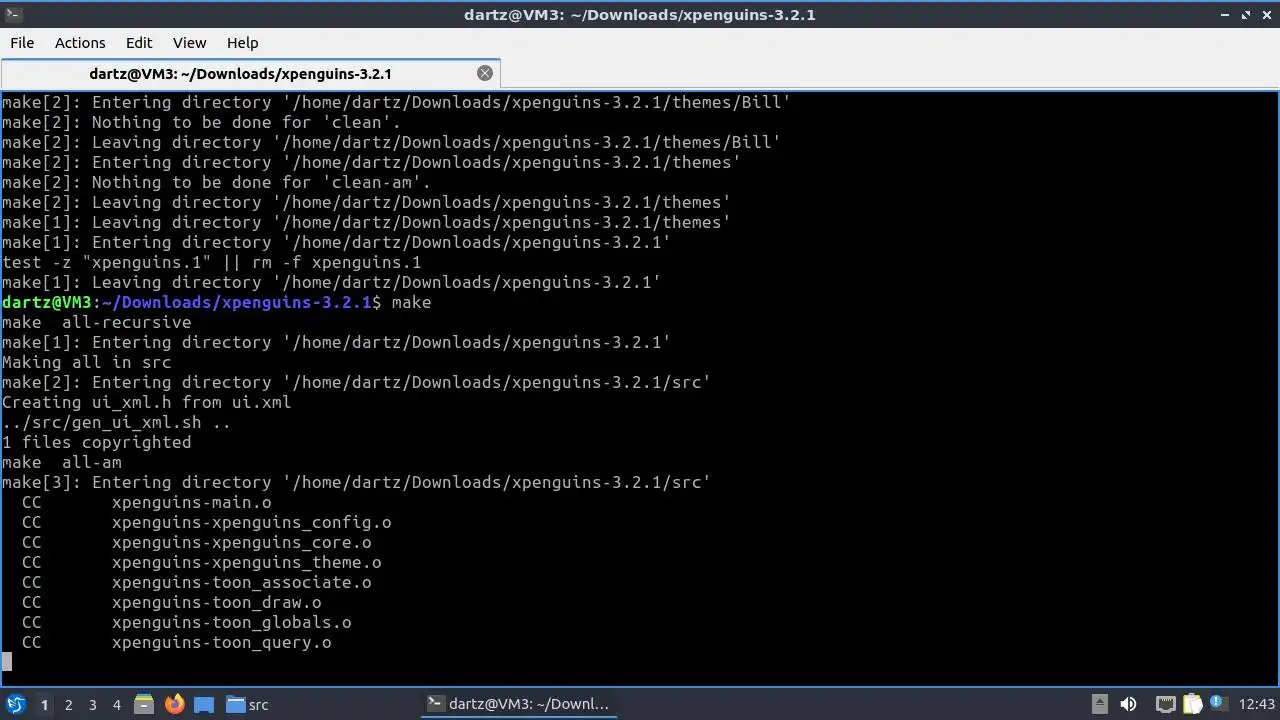1280x720 pixels.
Task: Launch the file manager from the panel
Action: [143, 704]
